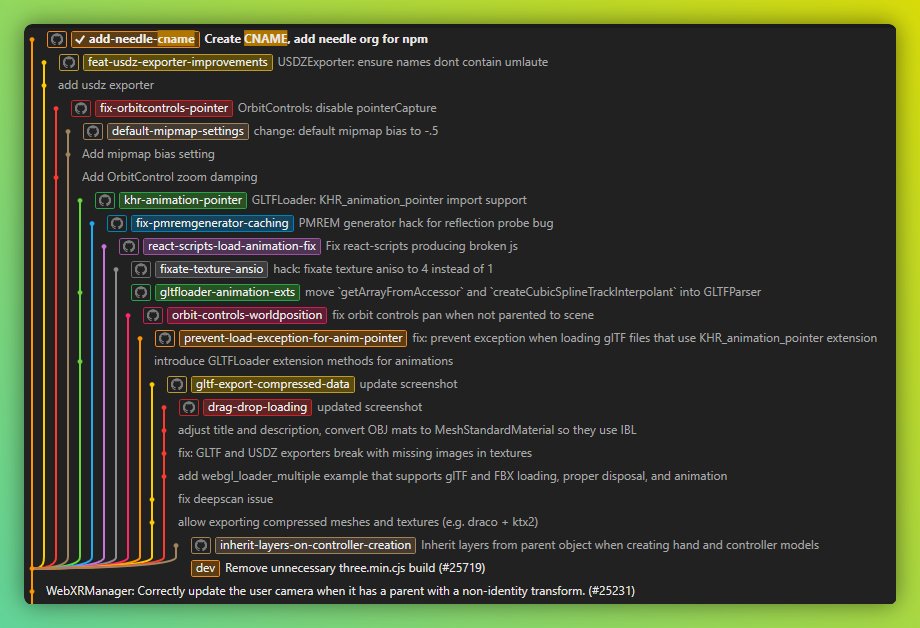Open commit 'add webgl_loader_multiple example'

tap(452, 476)
